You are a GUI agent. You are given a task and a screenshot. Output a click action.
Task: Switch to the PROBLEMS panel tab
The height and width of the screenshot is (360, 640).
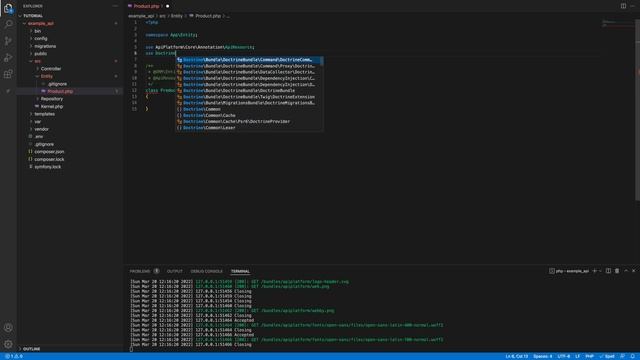(x=140, y=271)
